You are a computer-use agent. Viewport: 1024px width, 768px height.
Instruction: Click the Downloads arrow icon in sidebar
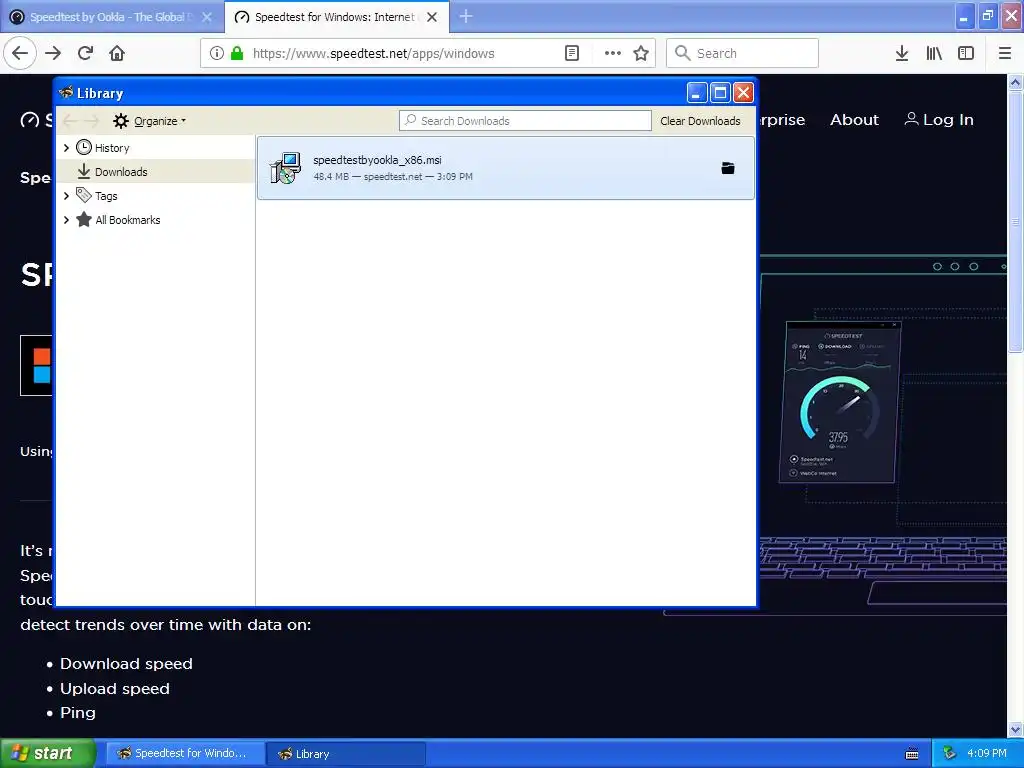[84, 171]
